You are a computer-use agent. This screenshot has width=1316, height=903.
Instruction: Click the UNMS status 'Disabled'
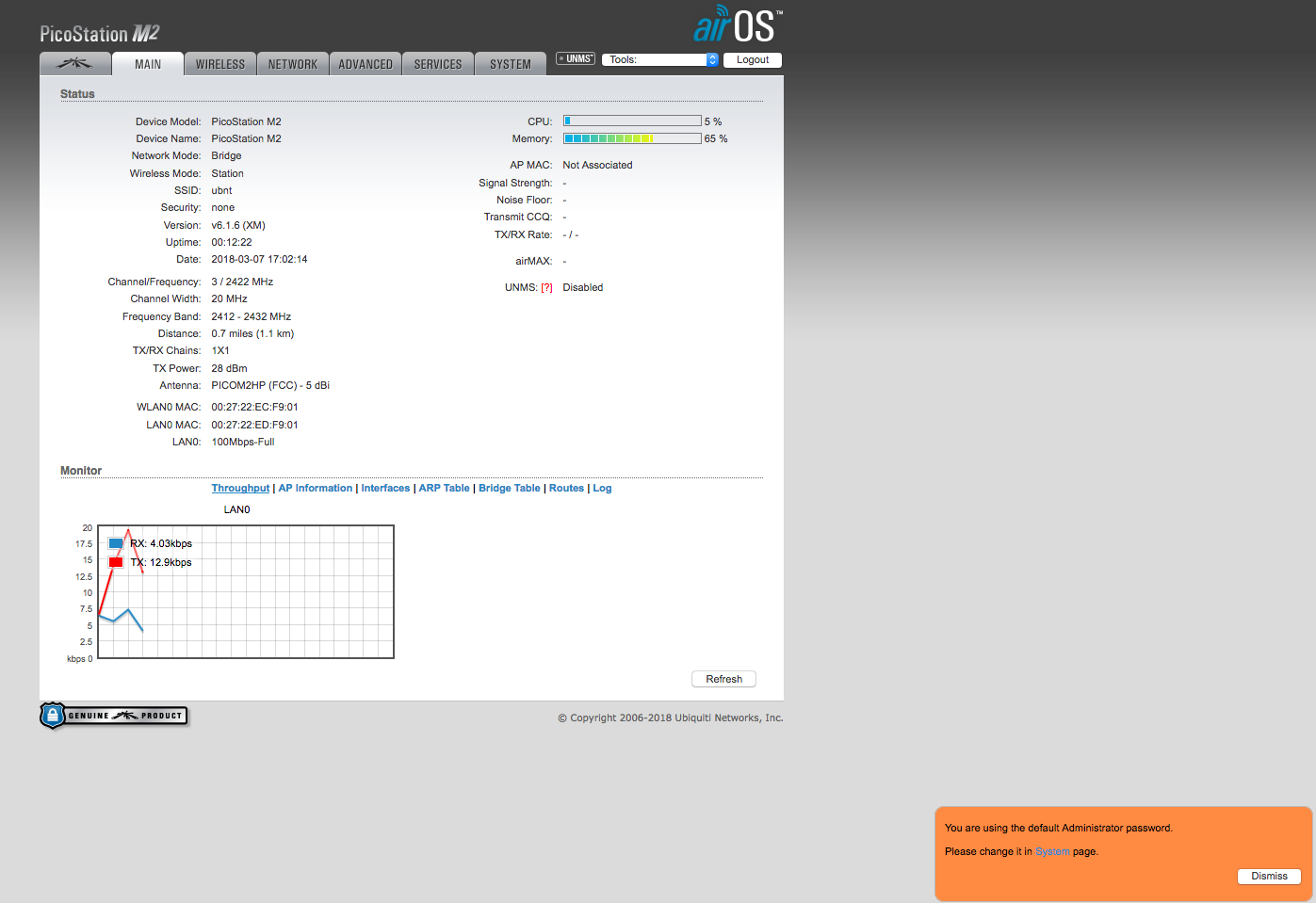point(582,287)
